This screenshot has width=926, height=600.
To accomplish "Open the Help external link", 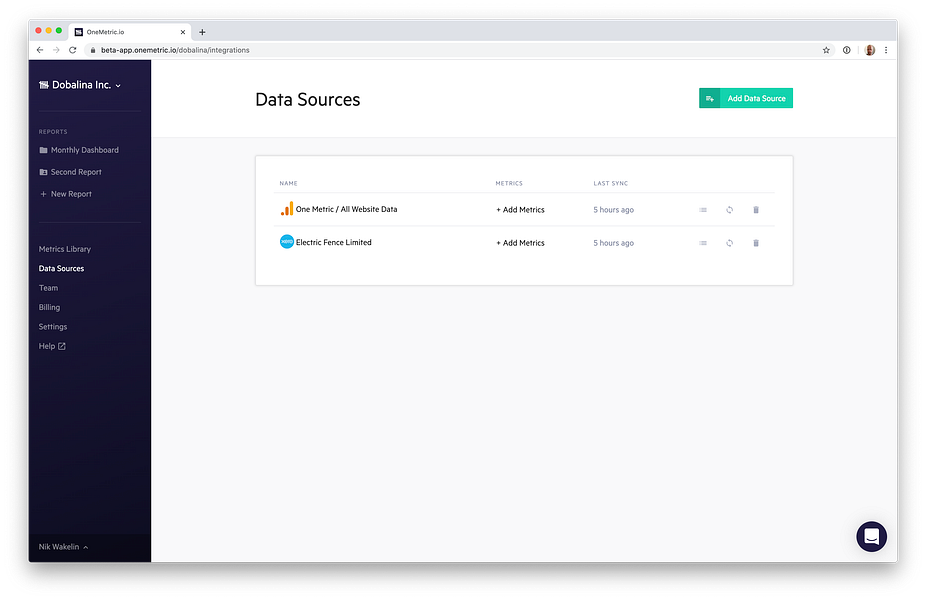I will click(x=52, y=347).
